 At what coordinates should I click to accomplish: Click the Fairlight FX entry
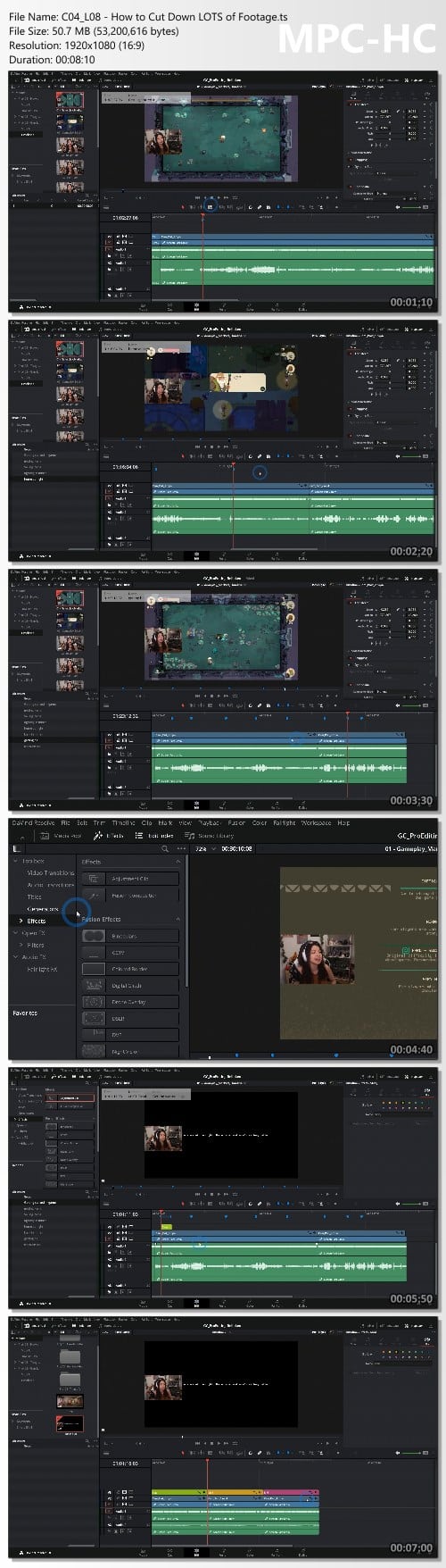(x=41, y=969)
